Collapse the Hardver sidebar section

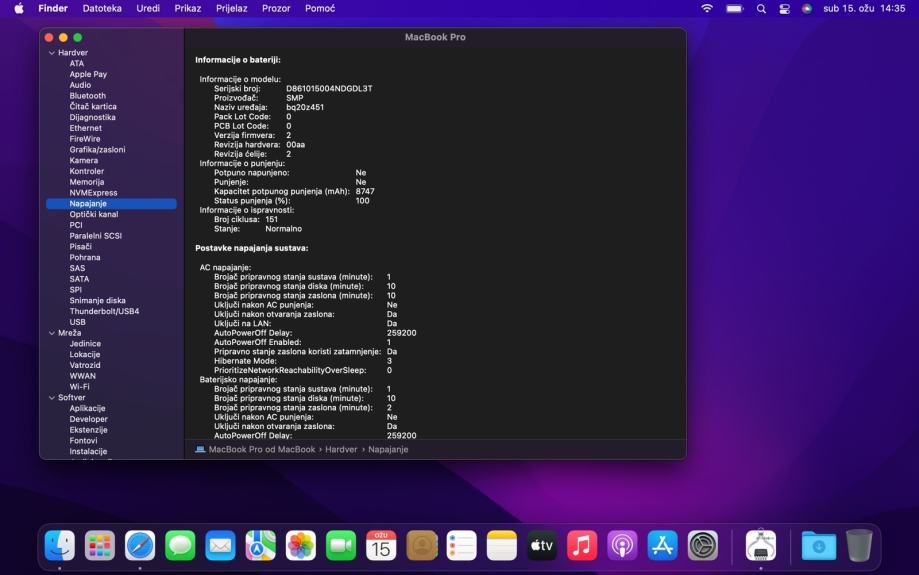52,53
